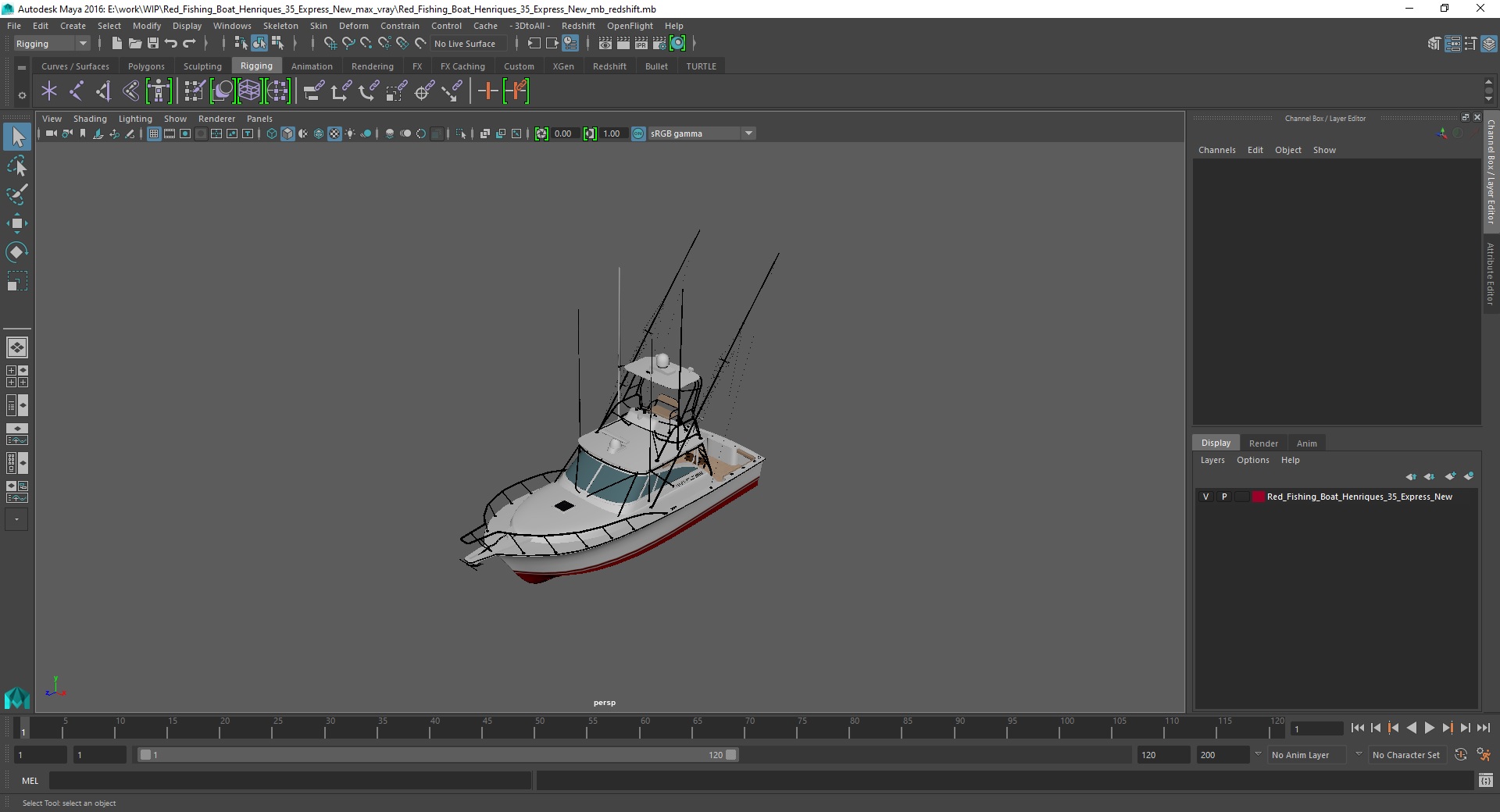
Task: Open Render Settings clapperboard gear icon
Action: click(659, 44)
